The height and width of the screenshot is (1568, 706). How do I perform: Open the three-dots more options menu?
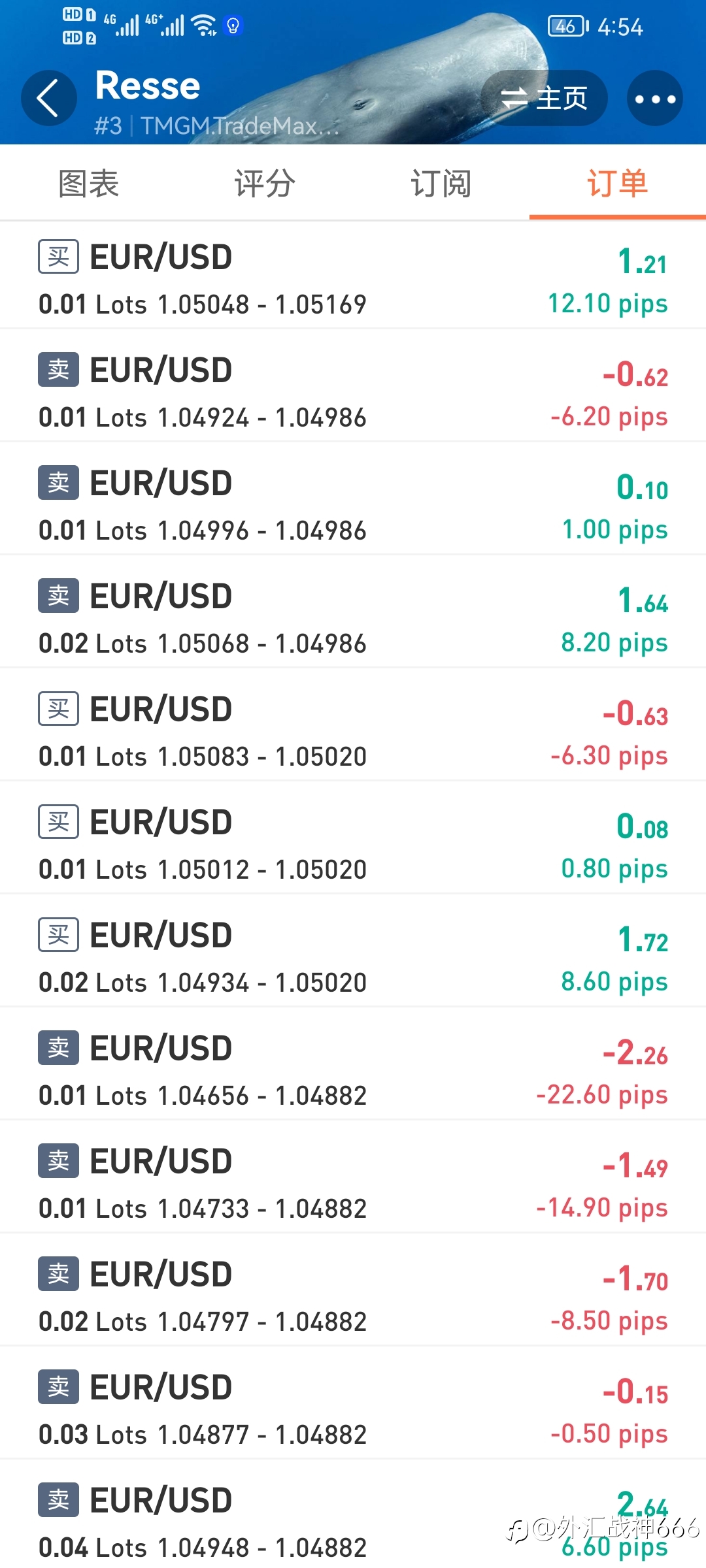(x=654, y=98)
